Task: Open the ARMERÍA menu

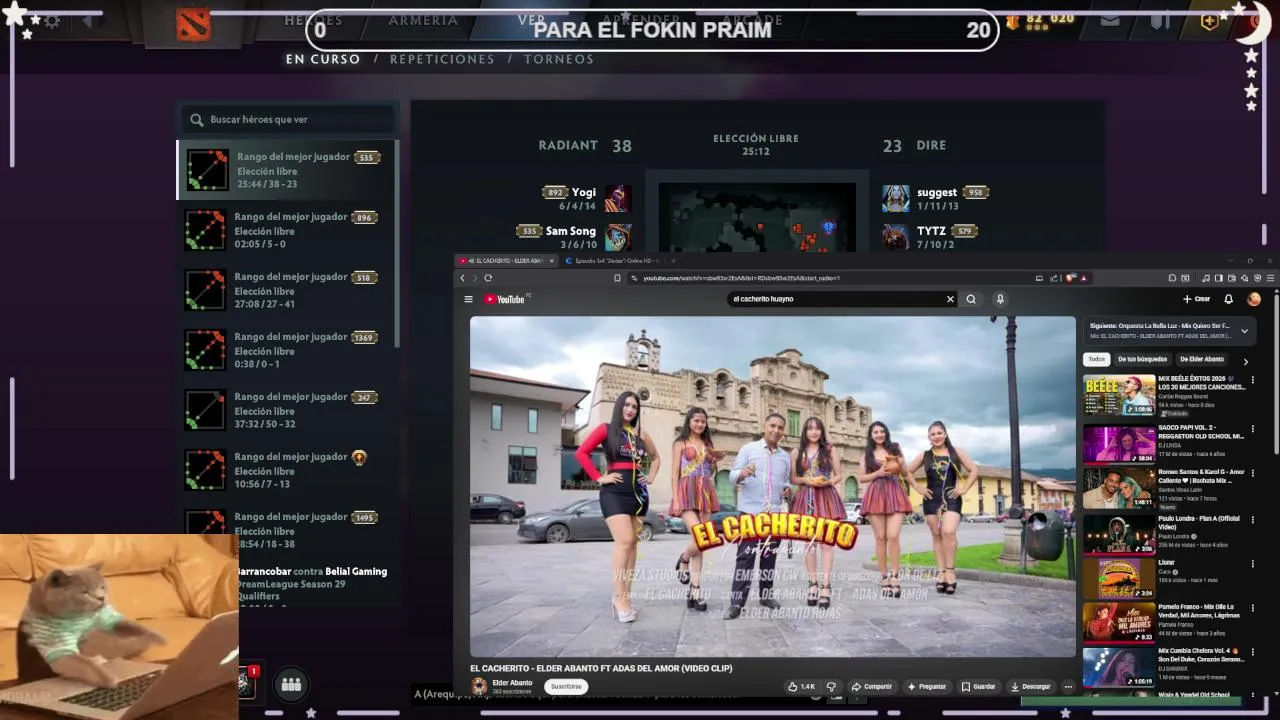Action: point(423,20)
